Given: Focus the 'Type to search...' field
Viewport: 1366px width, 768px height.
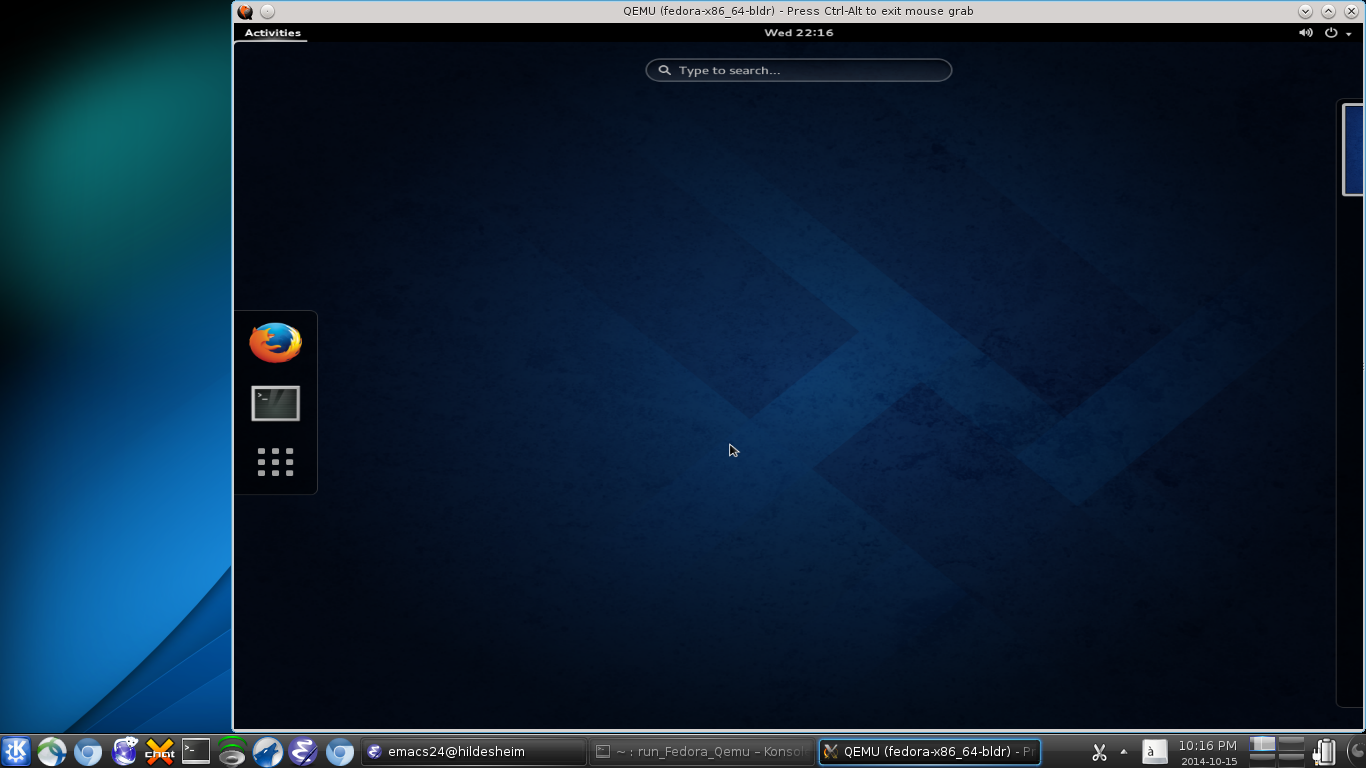Looking at the screenshot, I should pos(799,70).
